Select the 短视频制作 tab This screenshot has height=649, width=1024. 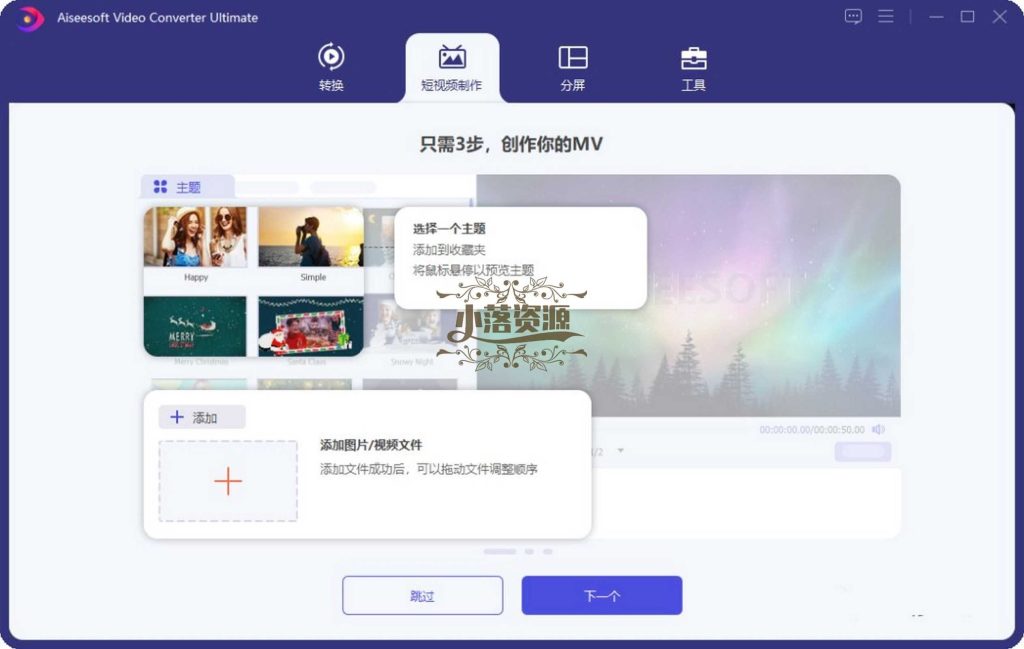(x=452, y=68)
